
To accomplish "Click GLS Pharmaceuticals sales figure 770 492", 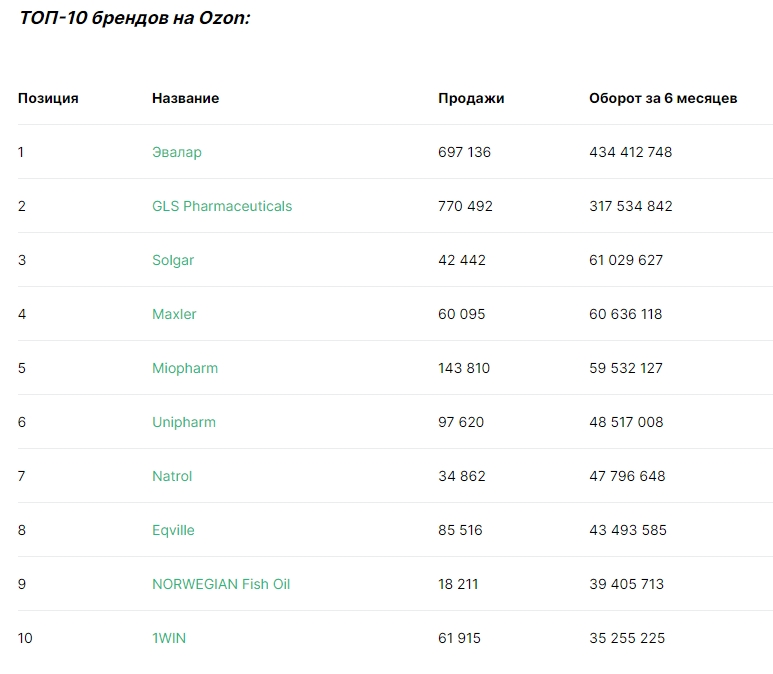I will point(465,206).
